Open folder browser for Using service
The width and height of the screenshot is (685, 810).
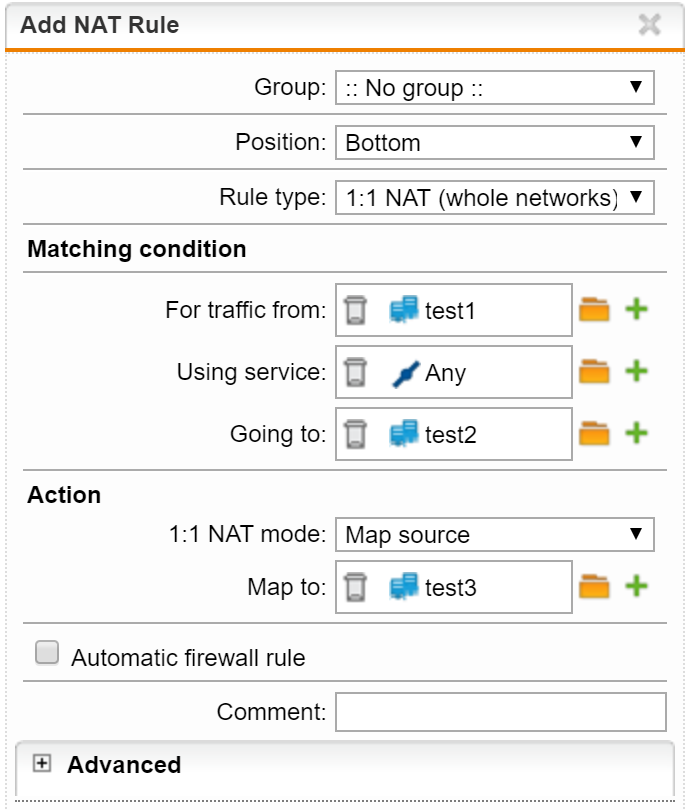[x=594, y=372]
